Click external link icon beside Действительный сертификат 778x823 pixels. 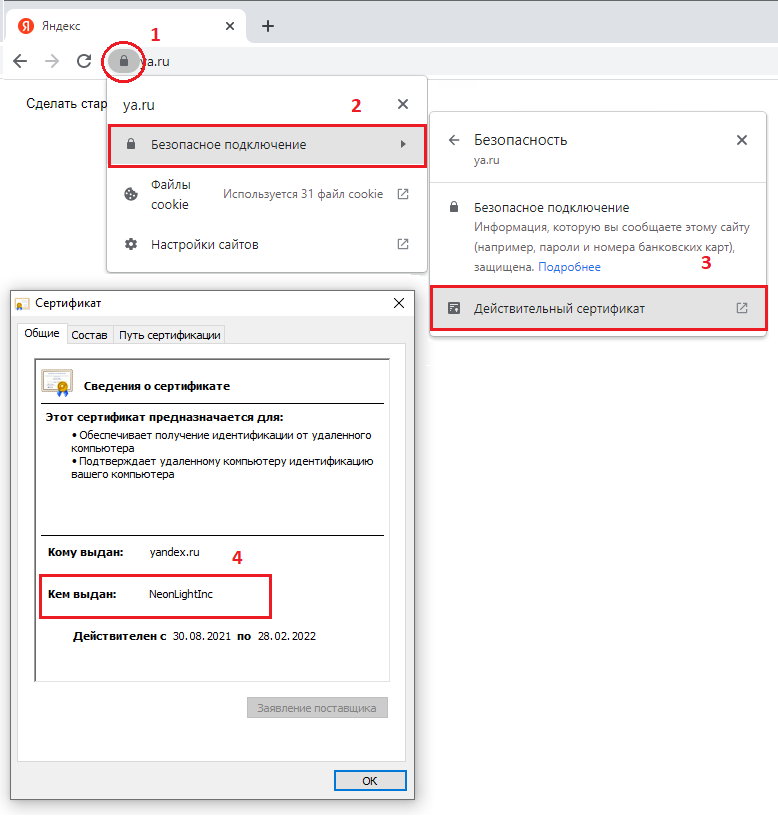[x=741, y=309]
